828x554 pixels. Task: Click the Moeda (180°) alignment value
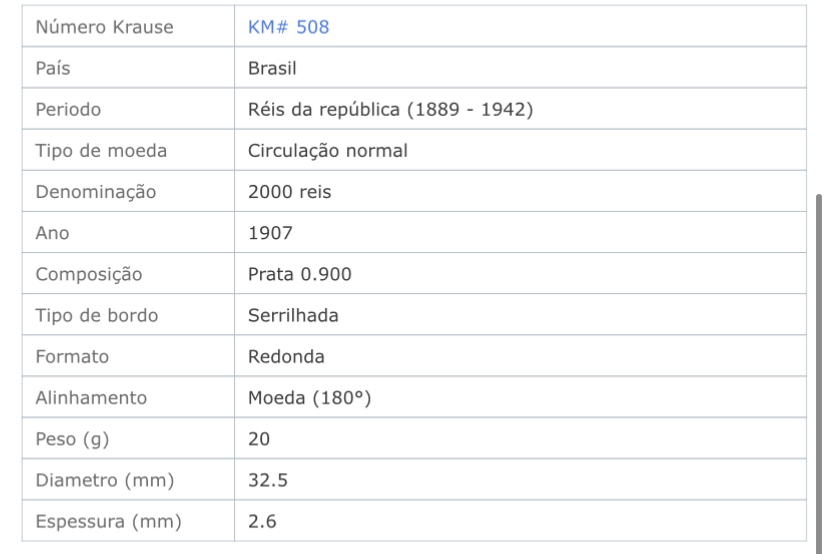pos(309,398)
